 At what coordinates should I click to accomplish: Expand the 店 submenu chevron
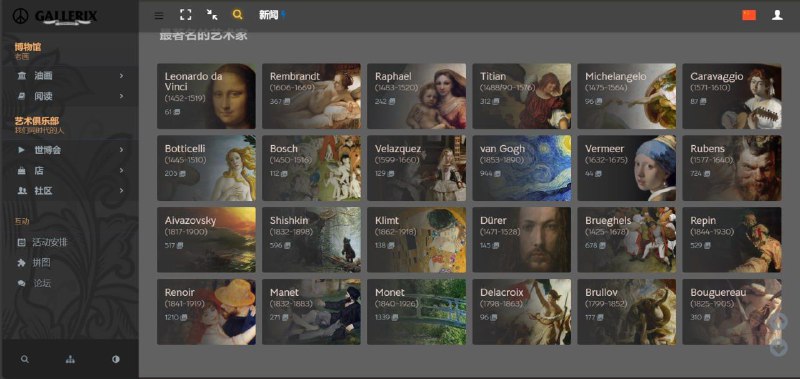(x=121, y=170)
